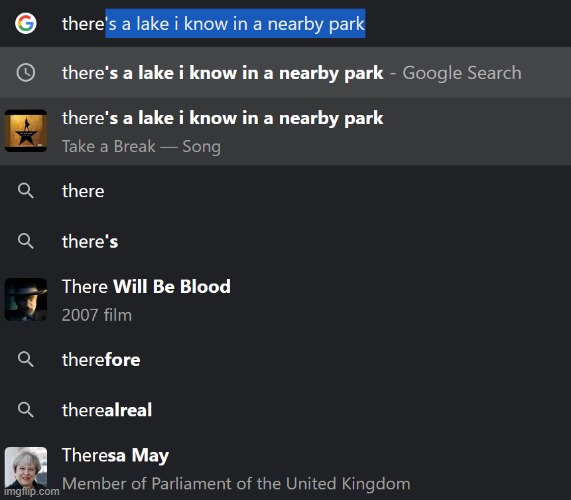Click "Member of Parliament of the United Kingdom" description
Viewport: 571px width, 500px height.
coord(236,484)
